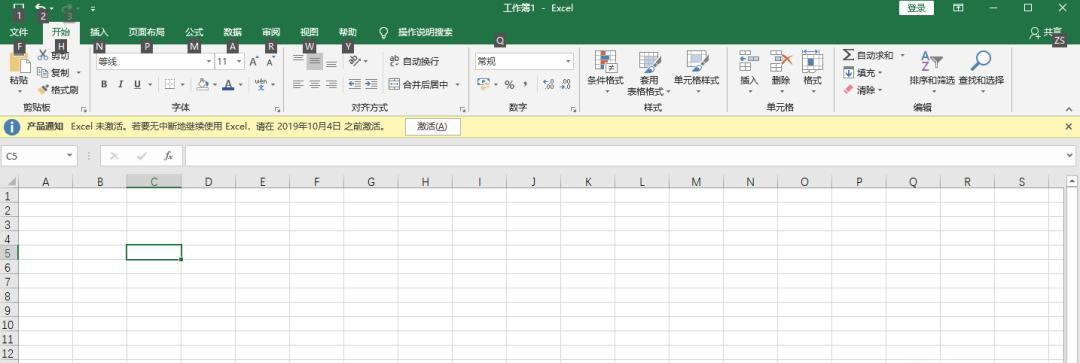Screen dimensions: 1080x363
Task: Apply percent style with the % icon
Action: point(509,85)
